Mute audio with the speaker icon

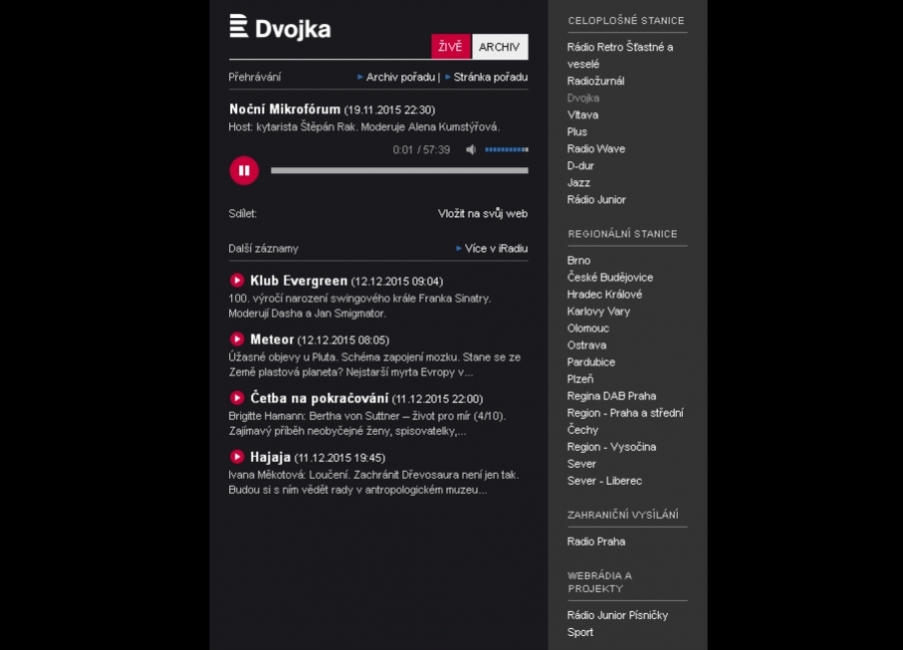[471, 150]
